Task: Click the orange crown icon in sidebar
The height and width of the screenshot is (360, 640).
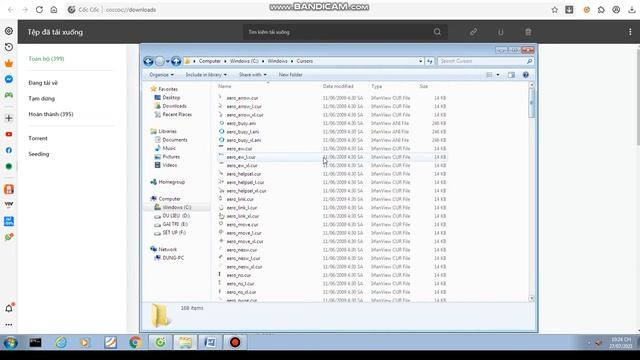Action: click(9, 63)
